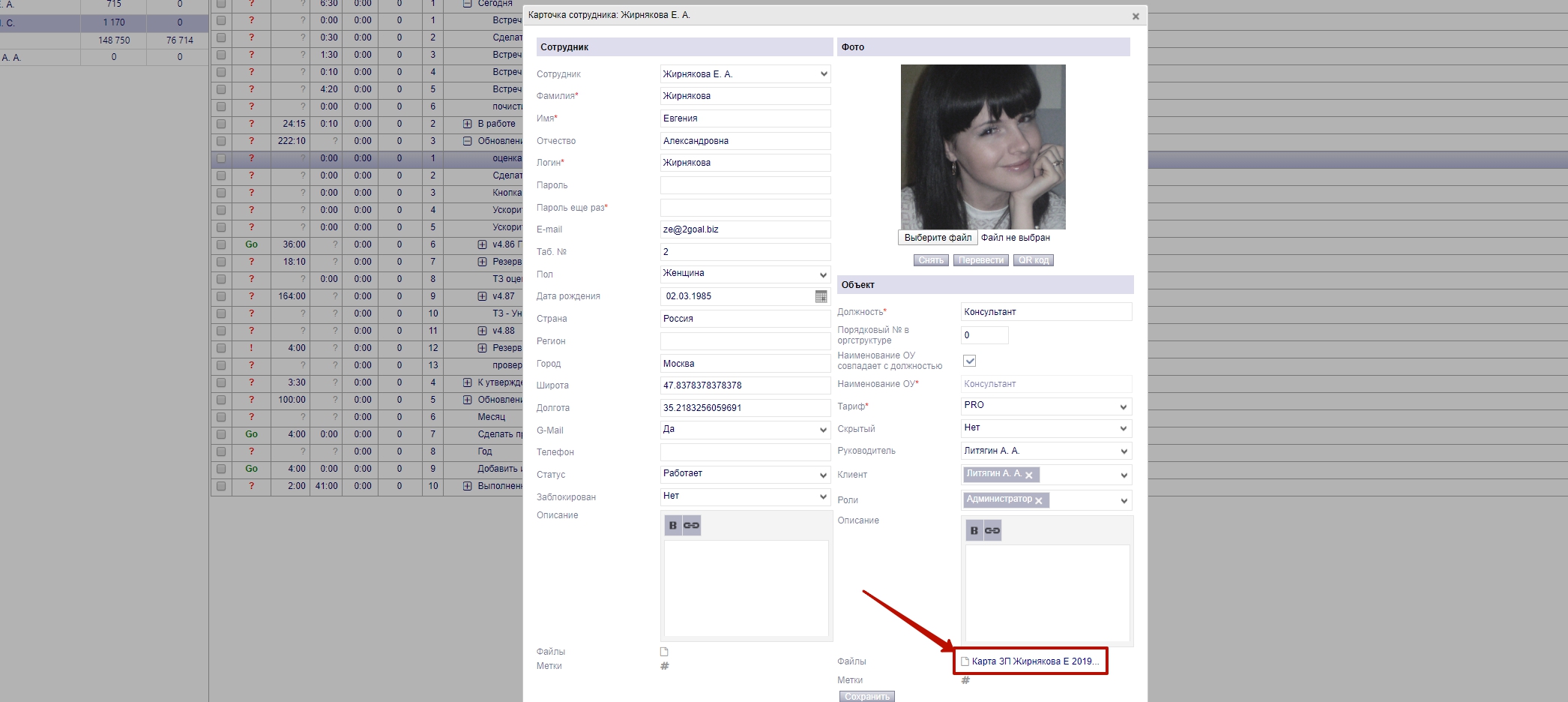Open the Руководитель dropdown
Image resolution: width=1568 pixels, height=702 pixels.
pyautogui.click(x=1046, y=451)
